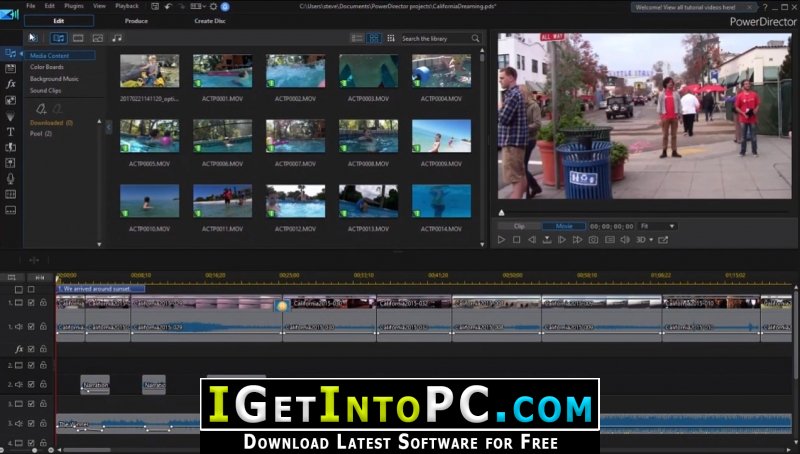Switch library to large thumbnail view
The height and width of the screenshot is (454, 800).
click(x=374, y=38)
